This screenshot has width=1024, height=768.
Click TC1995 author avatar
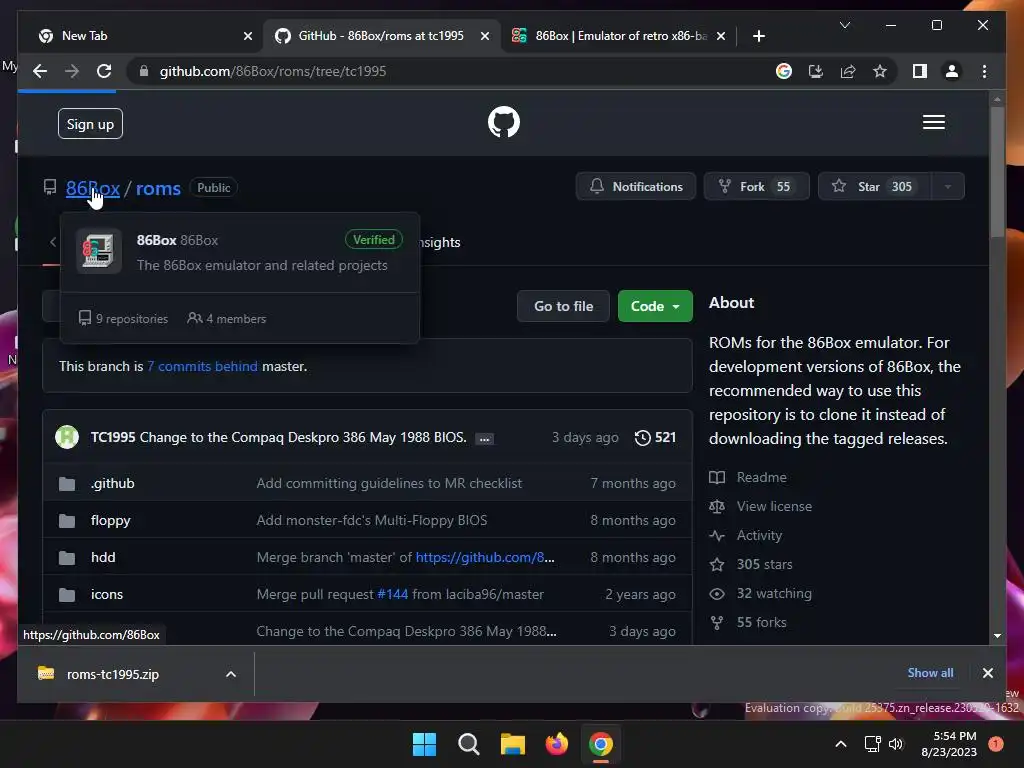tap(67, 437)
